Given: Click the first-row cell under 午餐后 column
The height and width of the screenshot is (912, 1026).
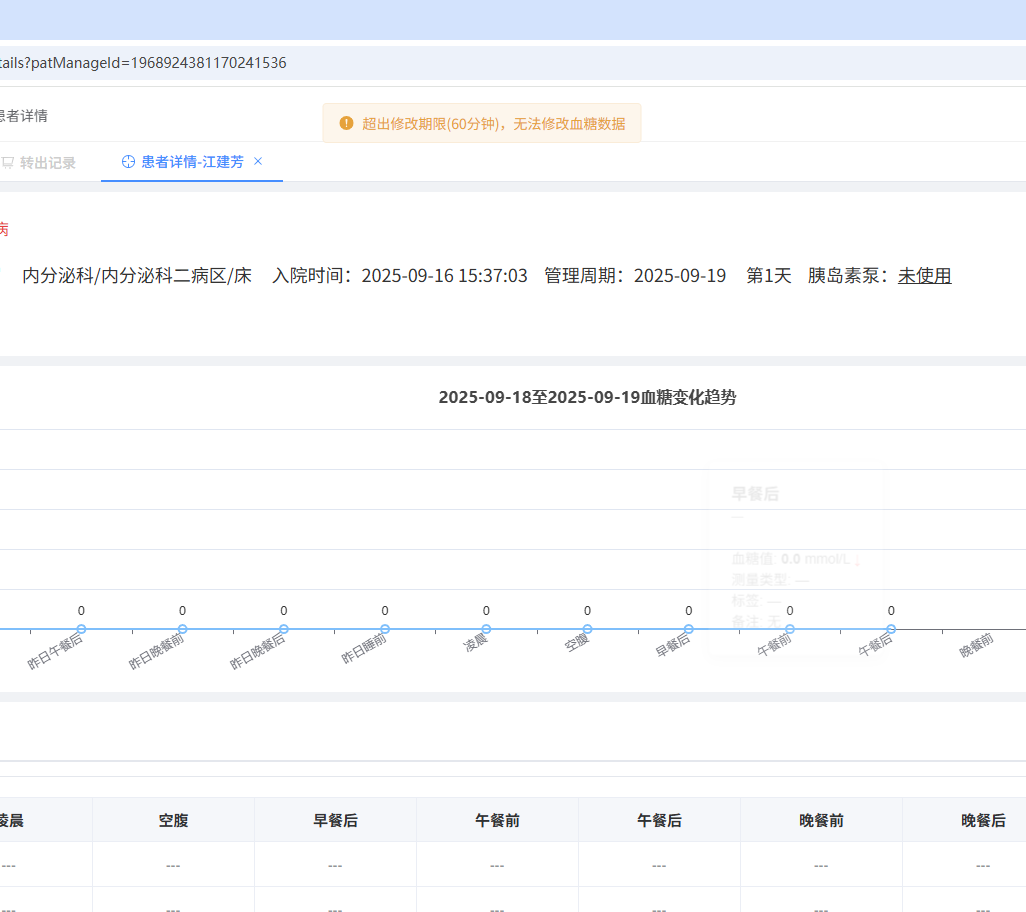Looking at the screenshot, I should point(660,865).
